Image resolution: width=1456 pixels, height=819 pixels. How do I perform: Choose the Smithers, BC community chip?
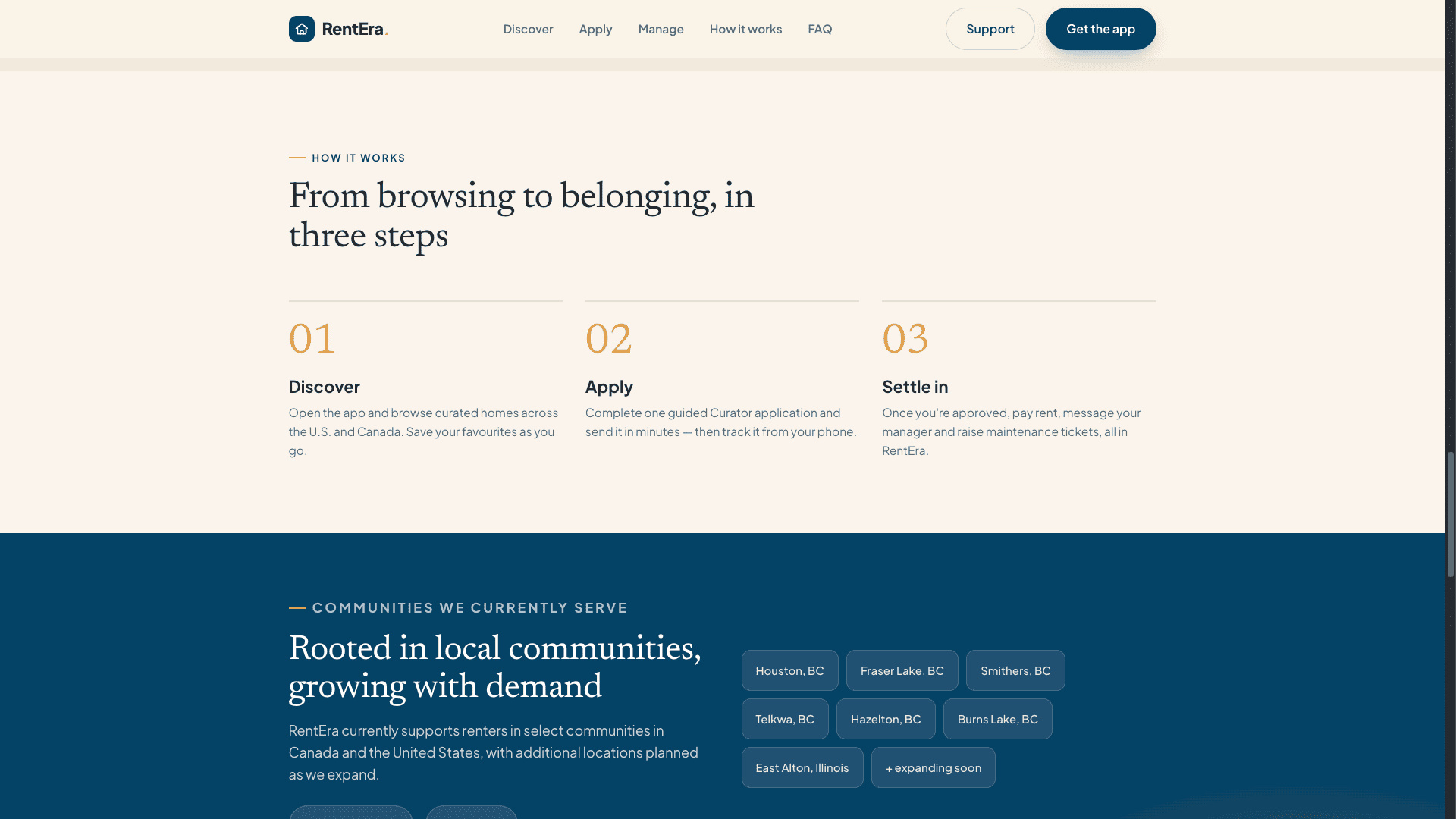[1015, 670]
